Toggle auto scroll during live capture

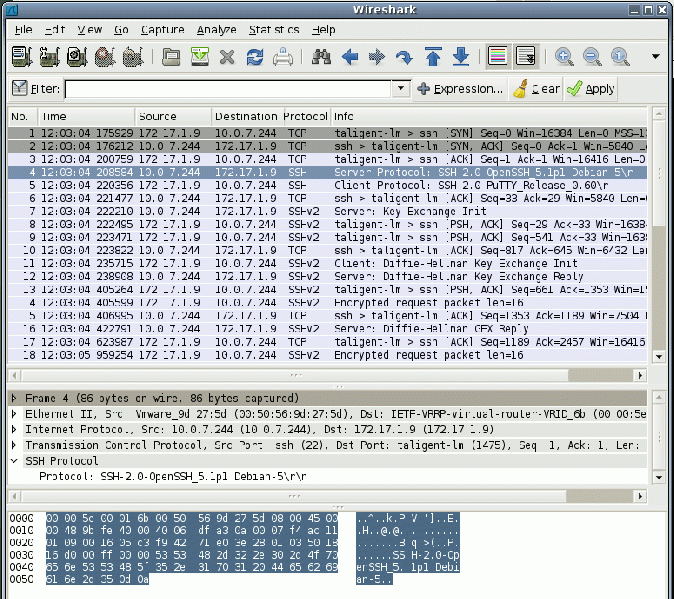tap(525, 56)
